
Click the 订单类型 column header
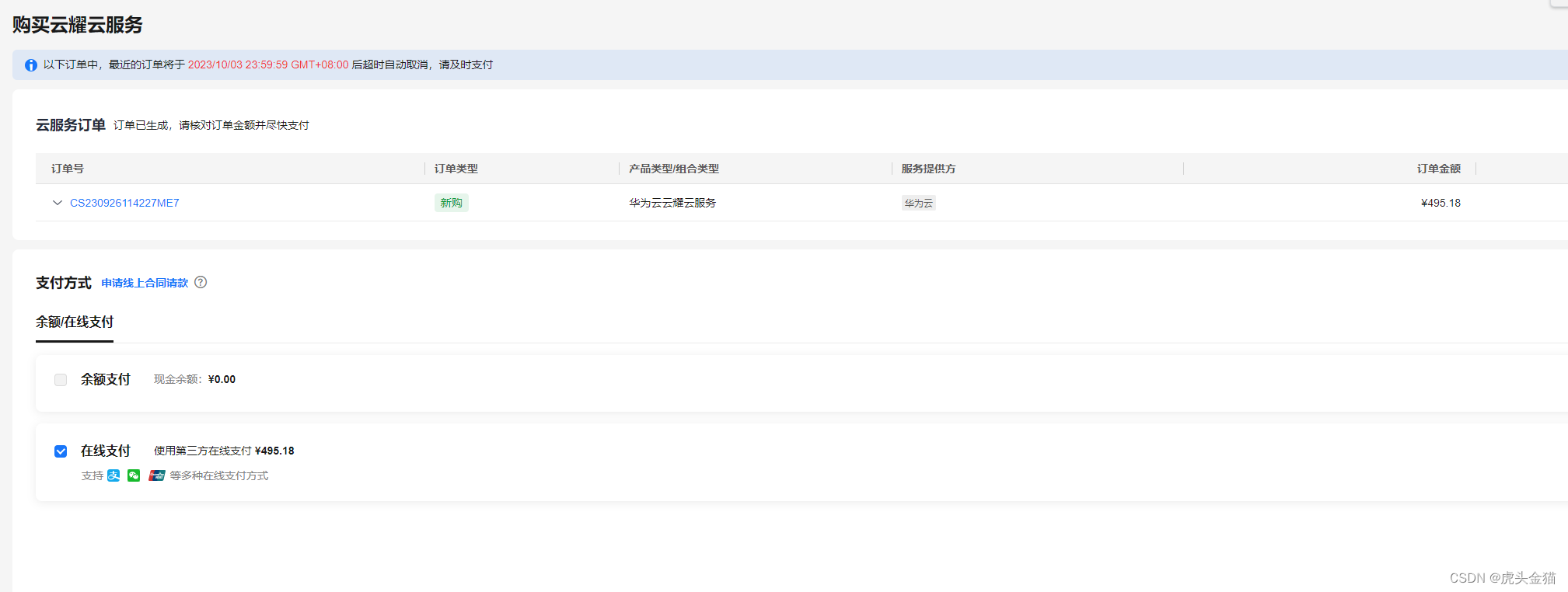pyautogui.click(x=456, y=169)
